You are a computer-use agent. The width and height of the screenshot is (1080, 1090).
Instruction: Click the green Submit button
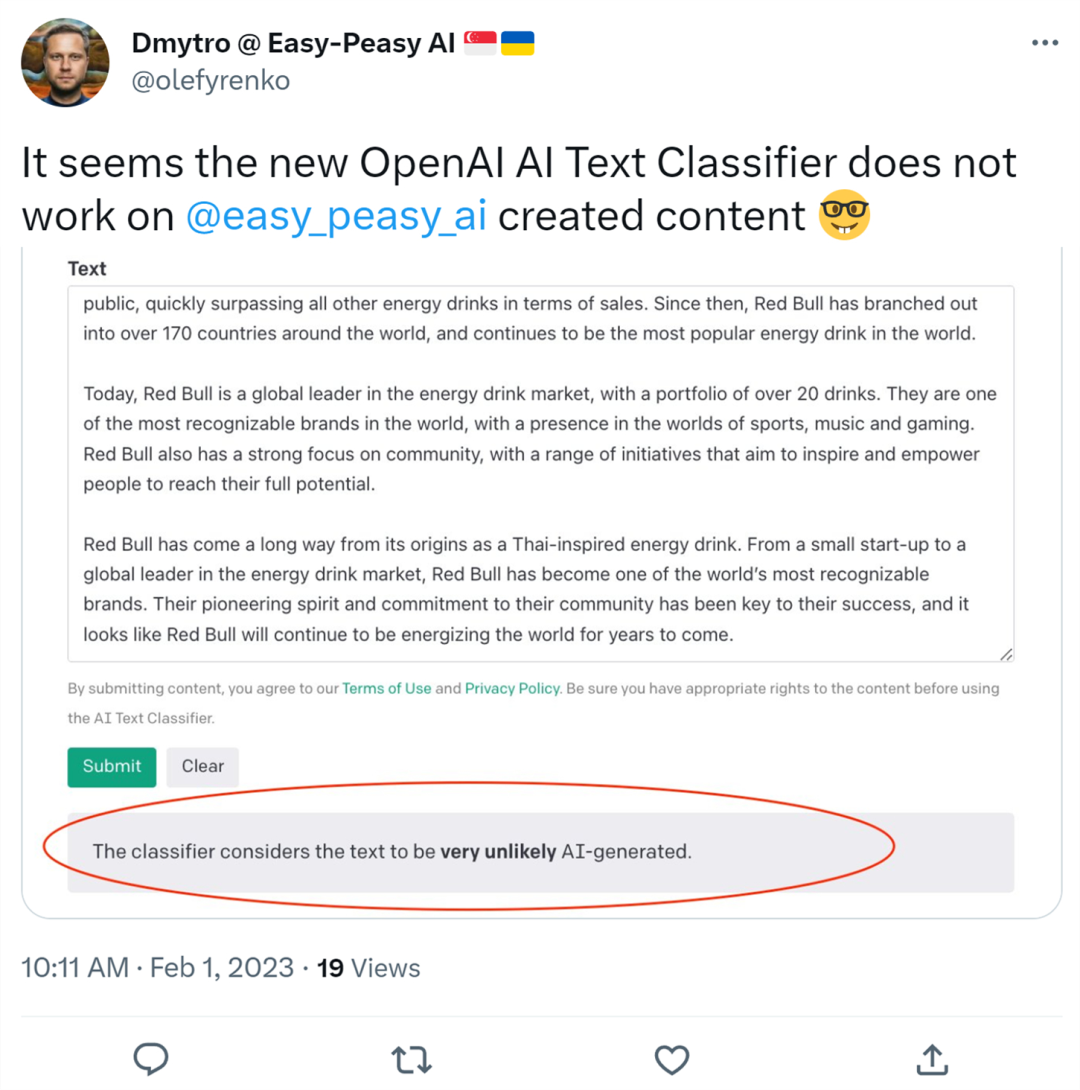click(112, 766)
